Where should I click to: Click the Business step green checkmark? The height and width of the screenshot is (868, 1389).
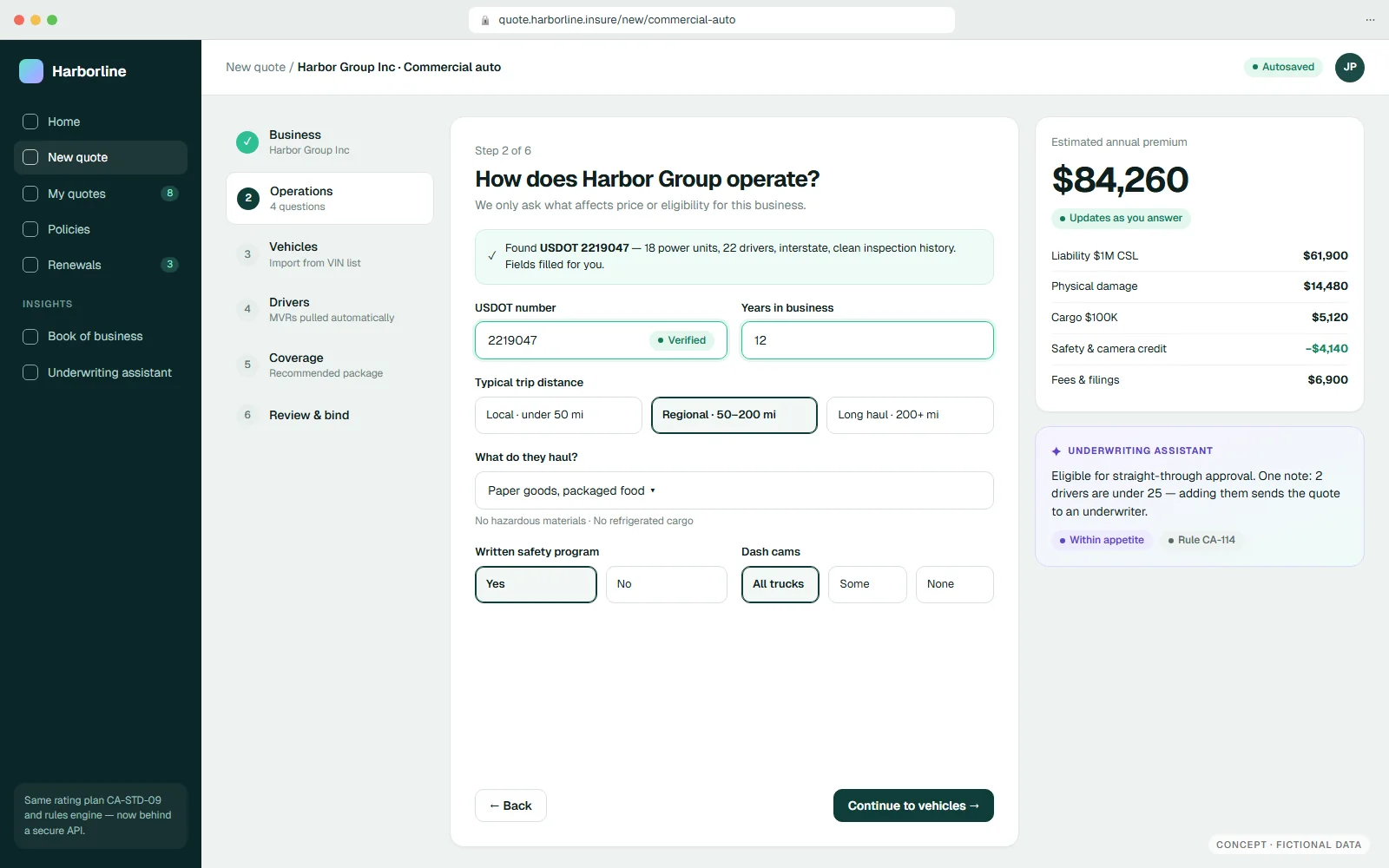[x=247, y=142]
